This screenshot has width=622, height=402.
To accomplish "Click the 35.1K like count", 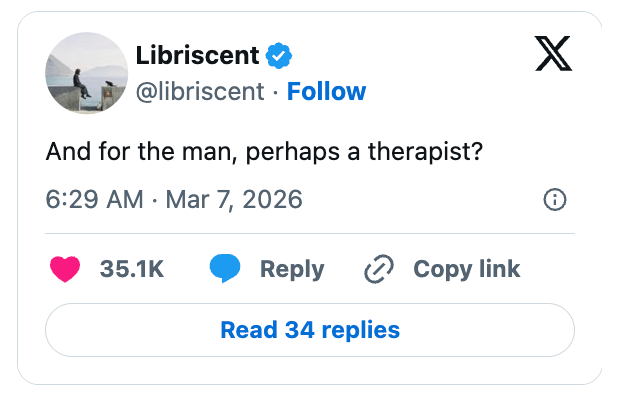I will coord(132,268).
